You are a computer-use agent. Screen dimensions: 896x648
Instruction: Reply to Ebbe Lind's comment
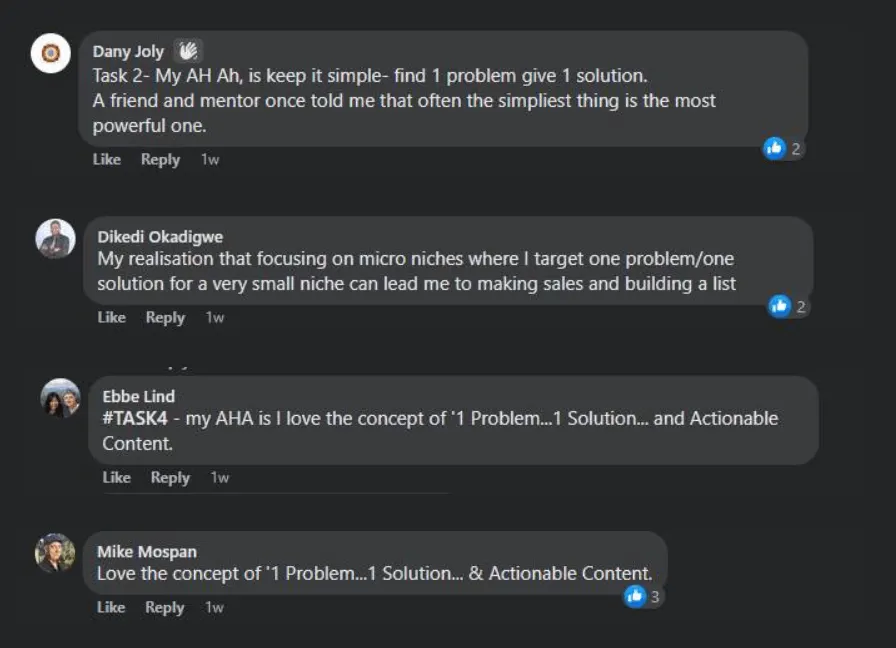[170, 477]
